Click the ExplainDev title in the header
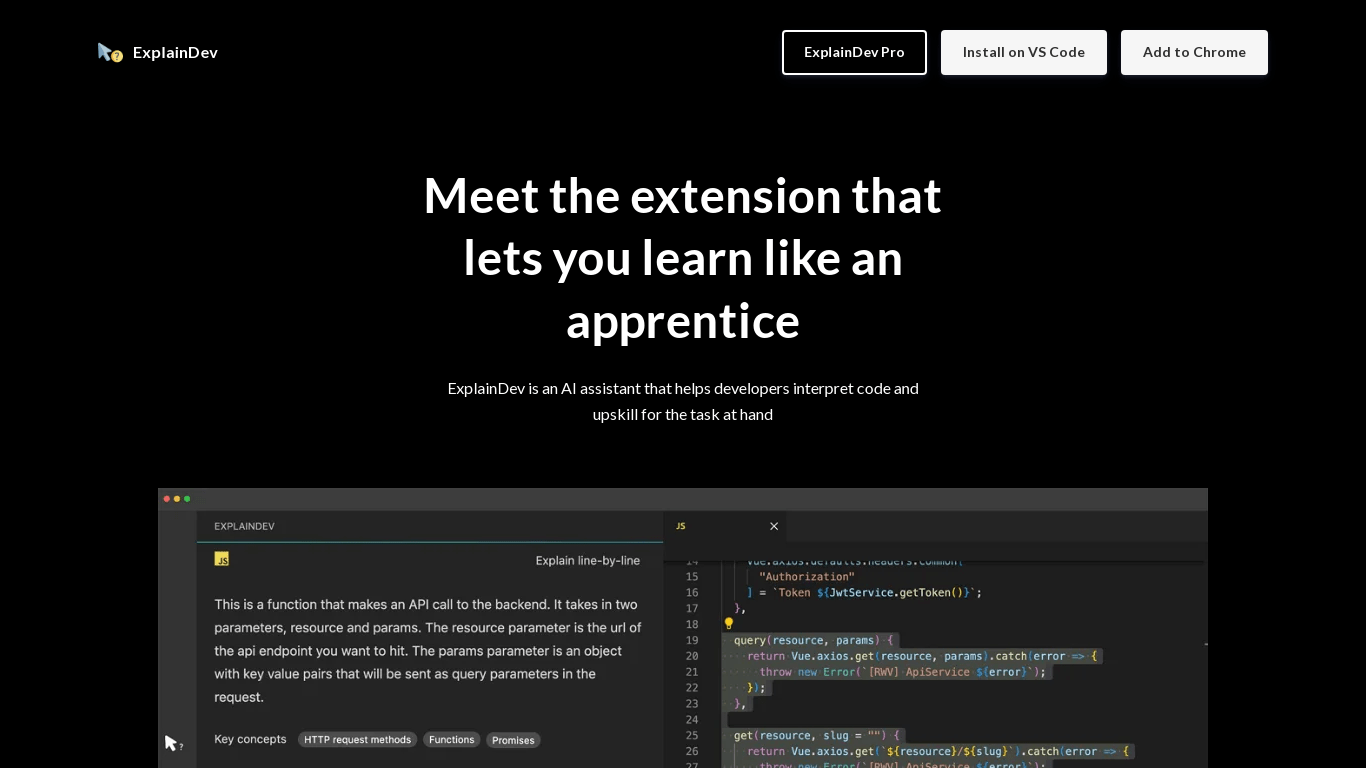 pyautogui.click(x=175, y=52)
